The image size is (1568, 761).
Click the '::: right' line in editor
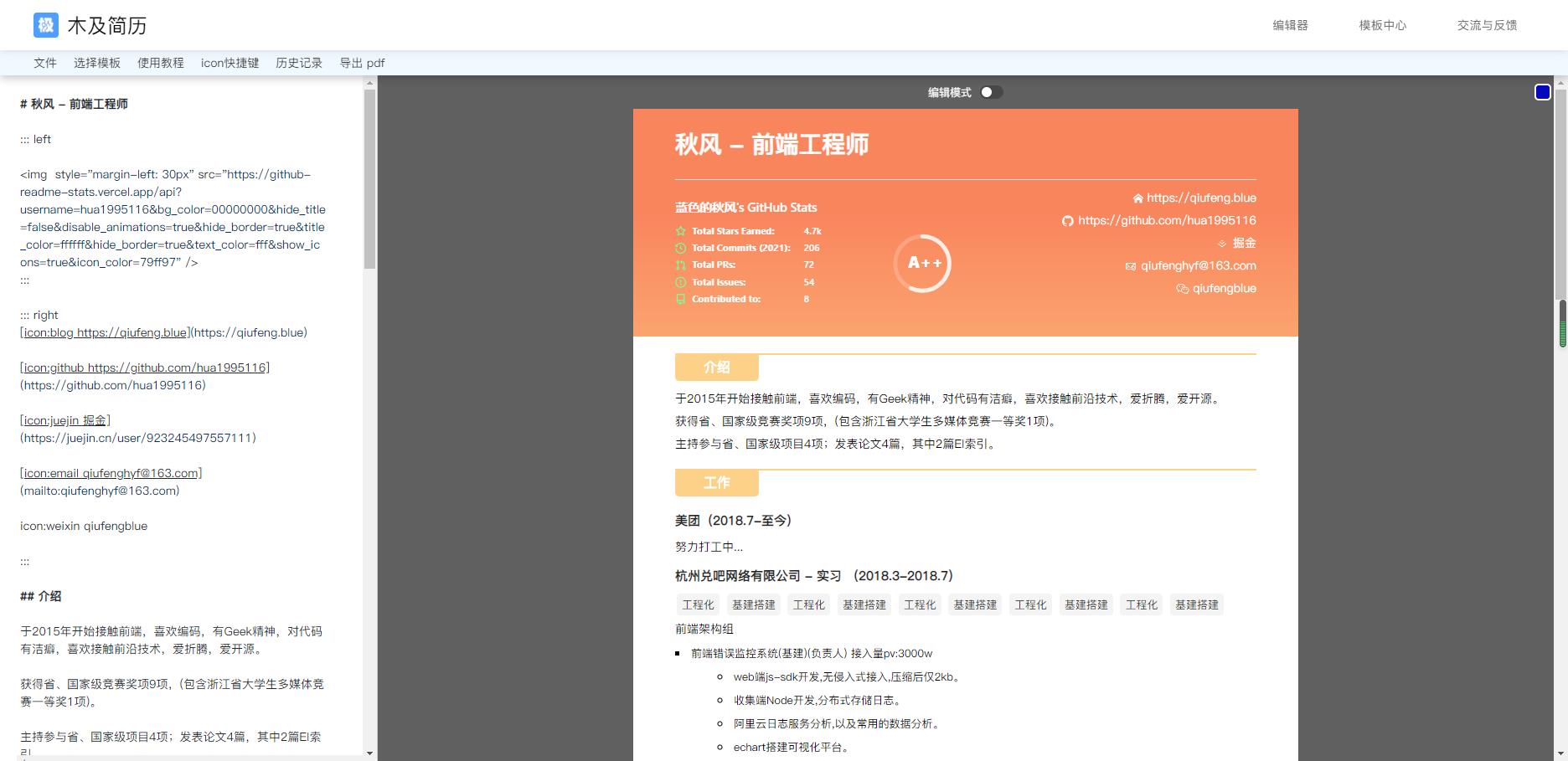tap(39, 315)
